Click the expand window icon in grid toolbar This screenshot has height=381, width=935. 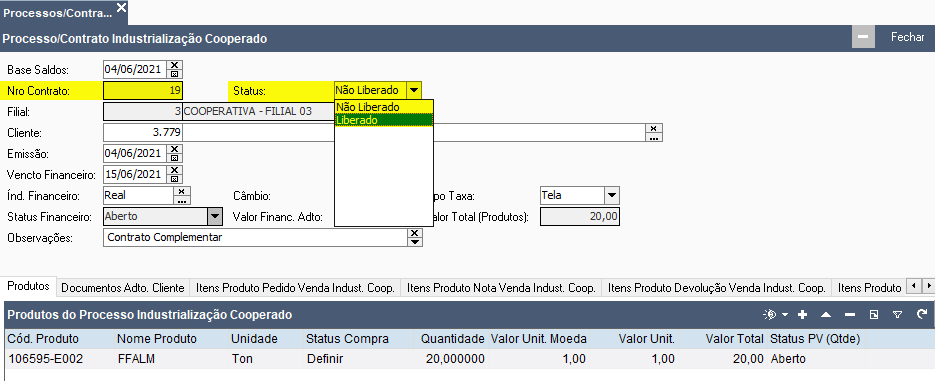pyautogui.click(x=874, y=314)
